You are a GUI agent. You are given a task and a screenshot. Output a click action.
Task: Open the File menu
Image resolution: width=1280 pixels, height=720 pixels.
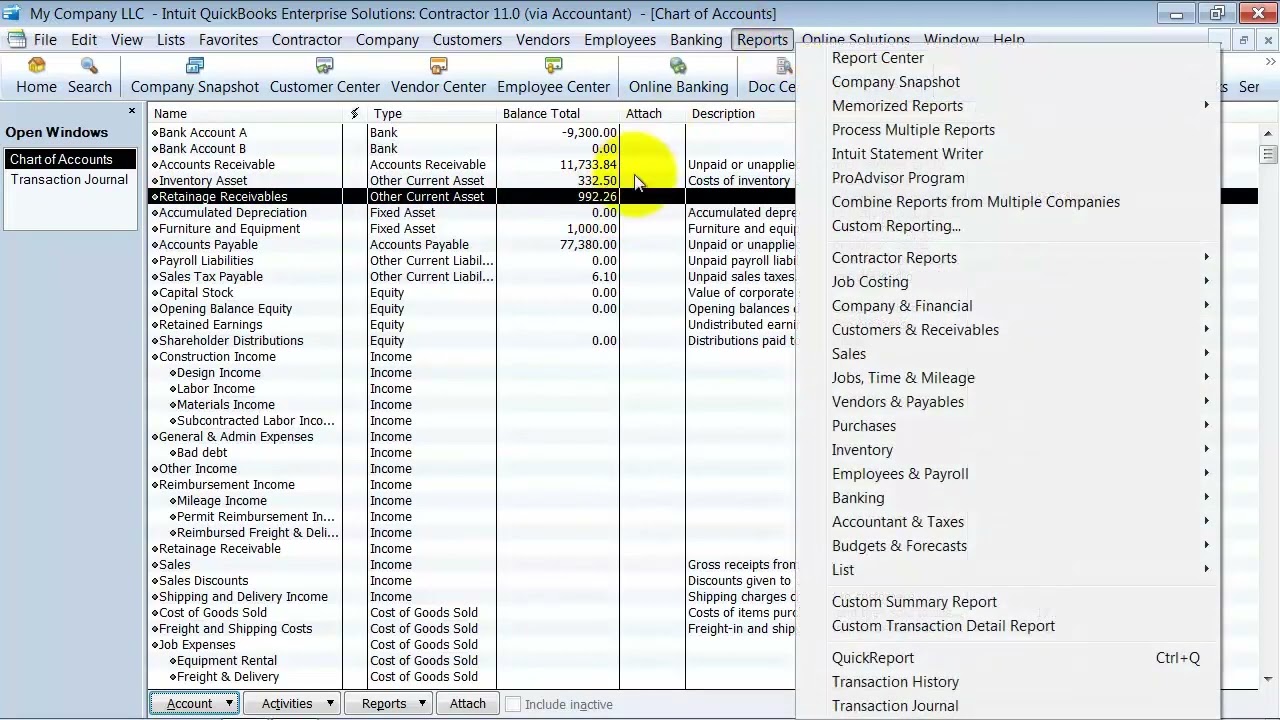(x=45, y=40)
